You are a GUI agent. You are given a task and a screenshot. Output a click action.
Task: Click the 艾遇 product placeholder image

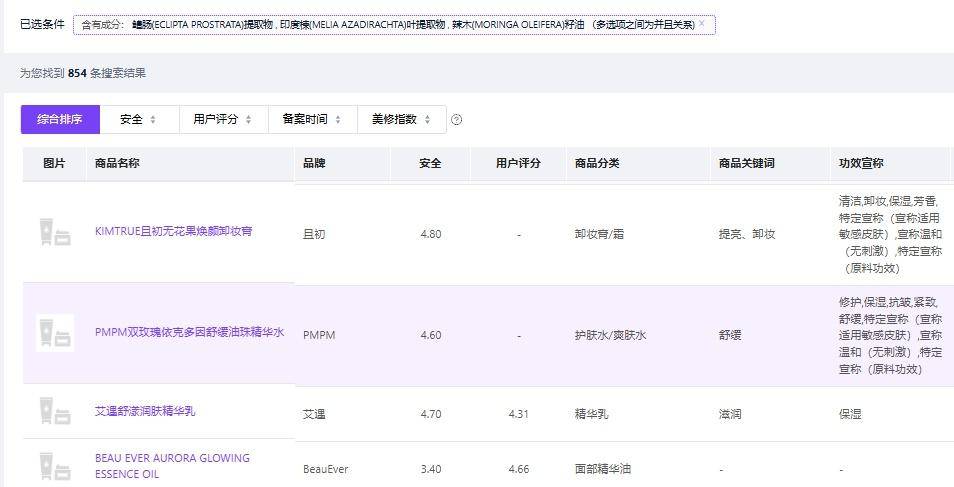coord(54,411)
